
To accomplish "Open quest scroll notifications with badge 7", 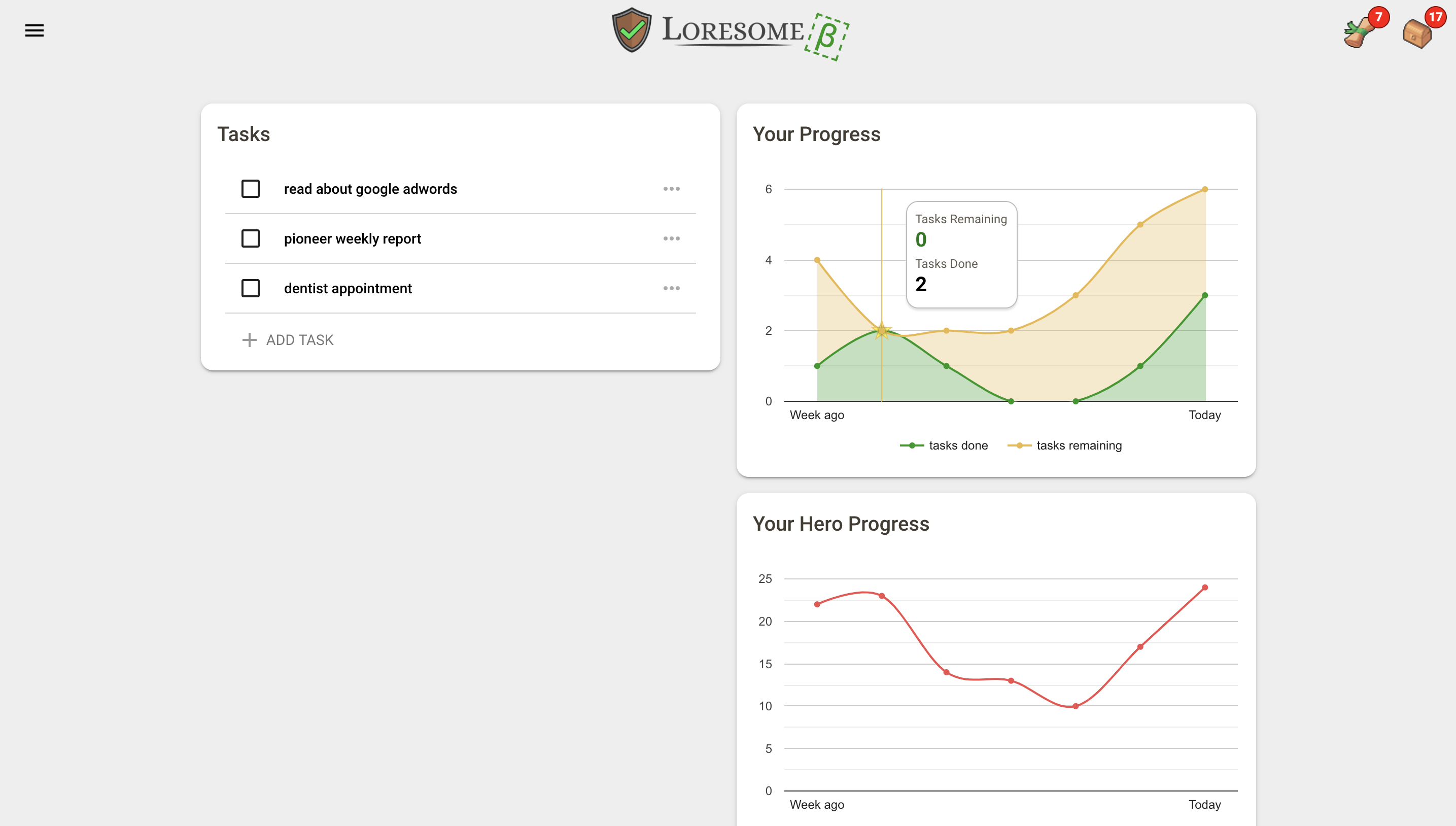I will click(1360, 32).
